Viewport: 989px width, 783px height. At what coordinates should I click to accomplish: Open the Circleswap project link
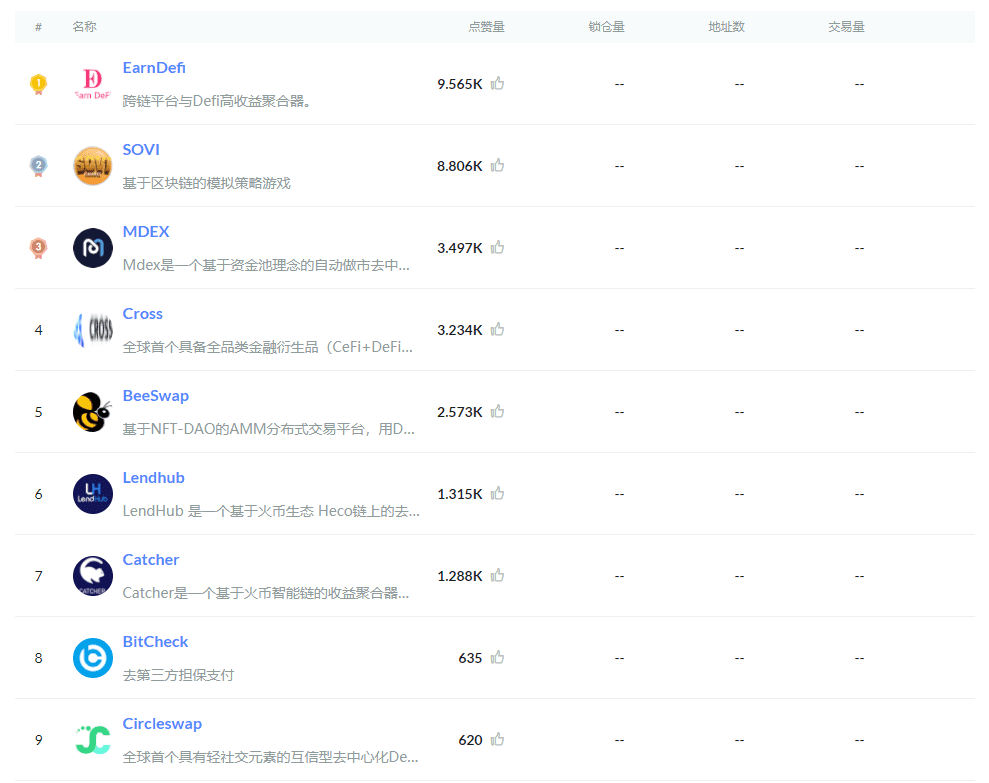pyautogui.click(x=162, y=724)
